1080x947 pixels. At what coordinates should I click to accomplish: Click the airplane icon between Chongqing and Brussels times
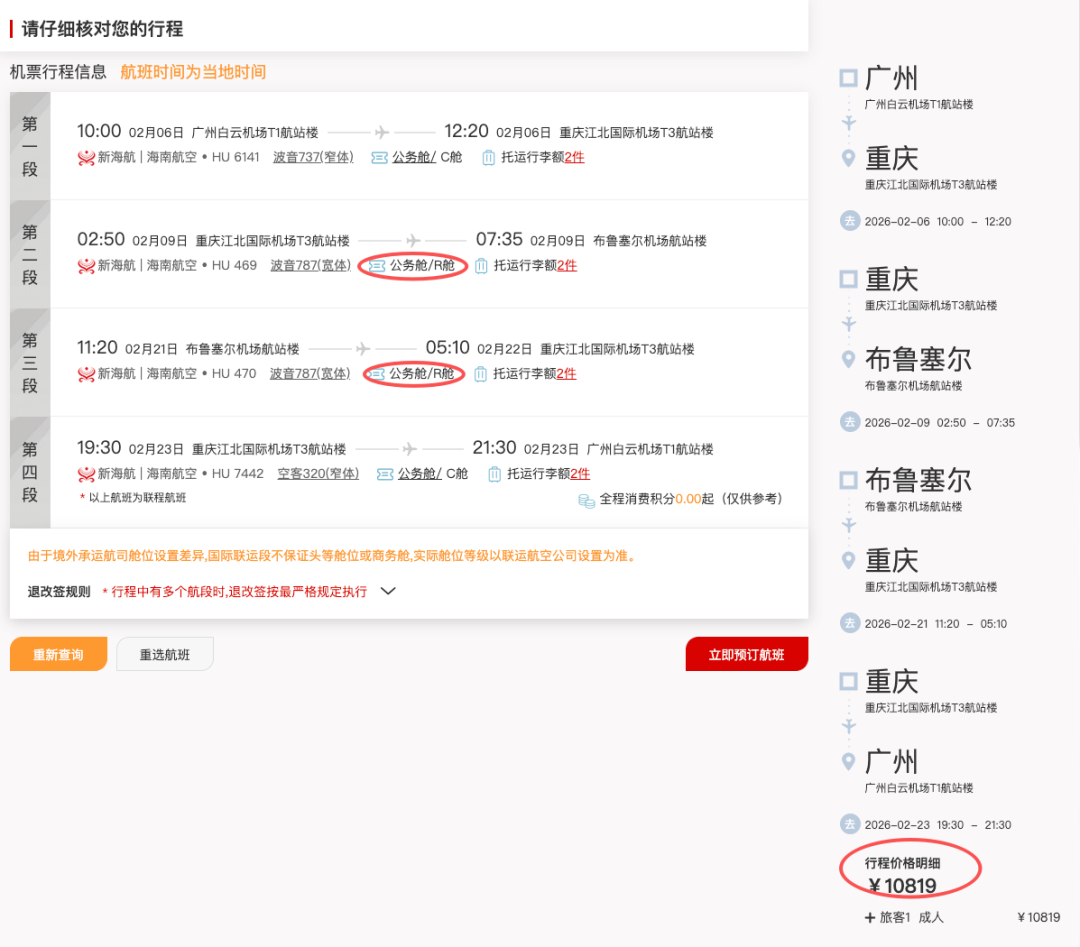[414, 239]
